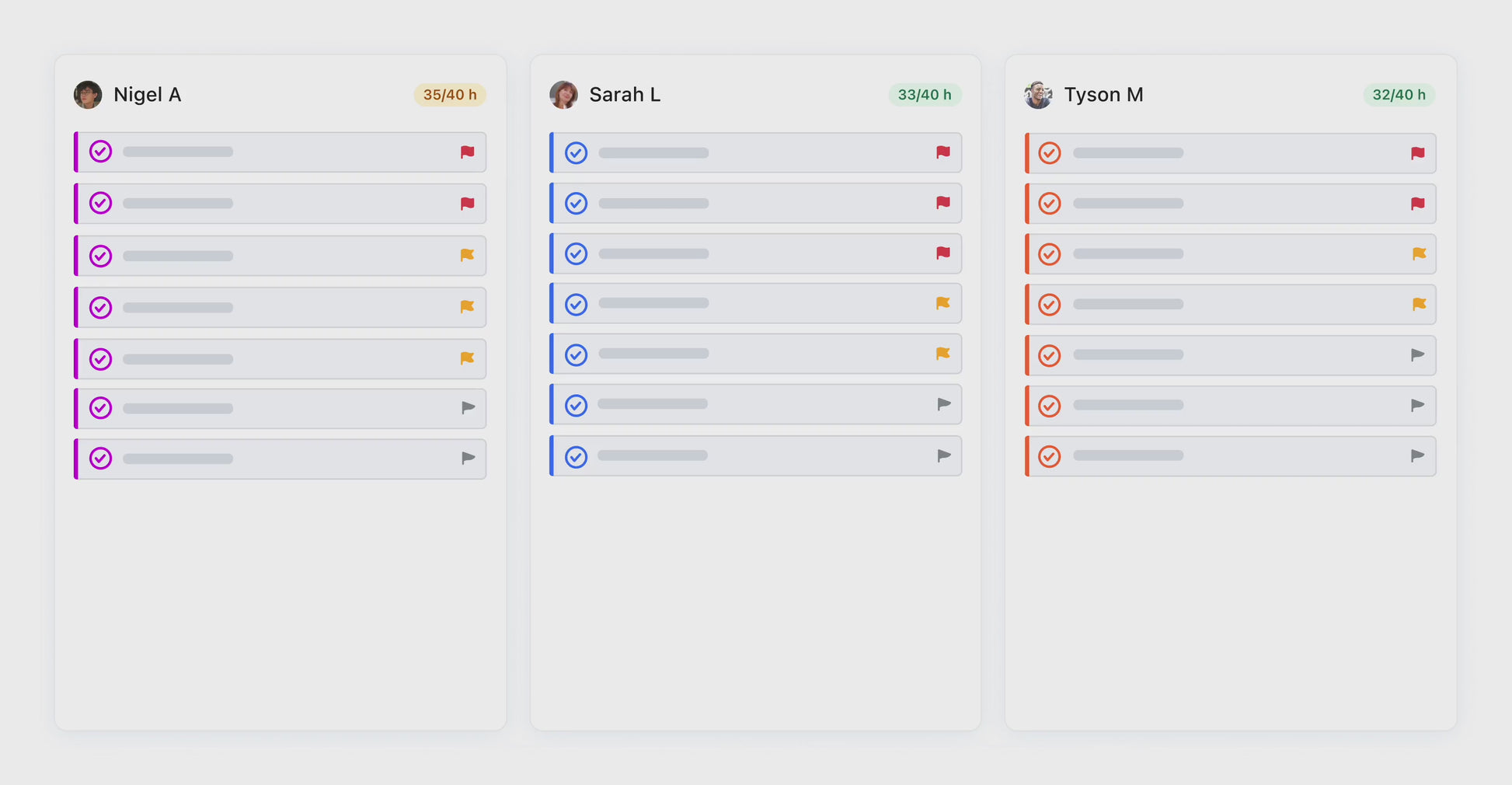
Task: Click gray flag on Sarah L's sixth task
Action: pos(944,404)
